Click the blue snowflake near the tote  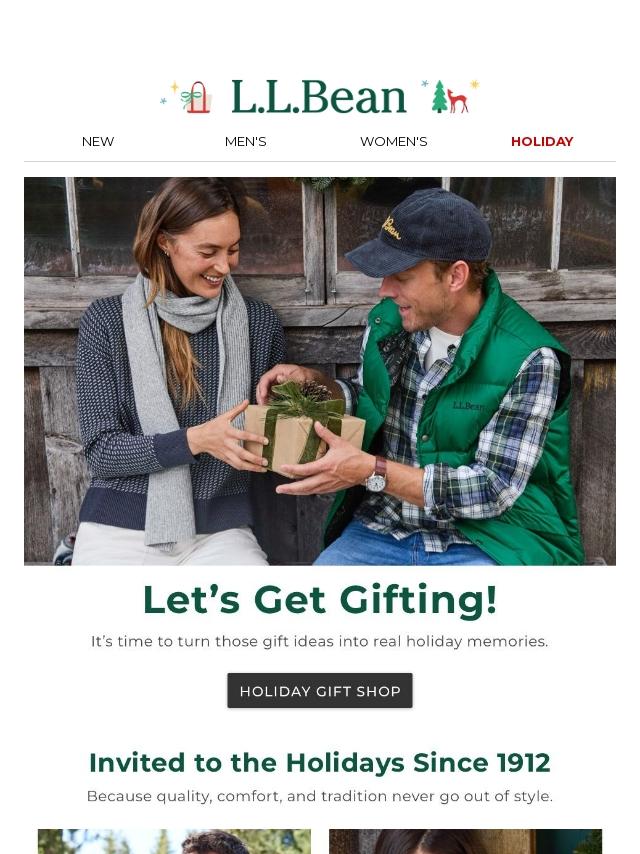[163, 101]
